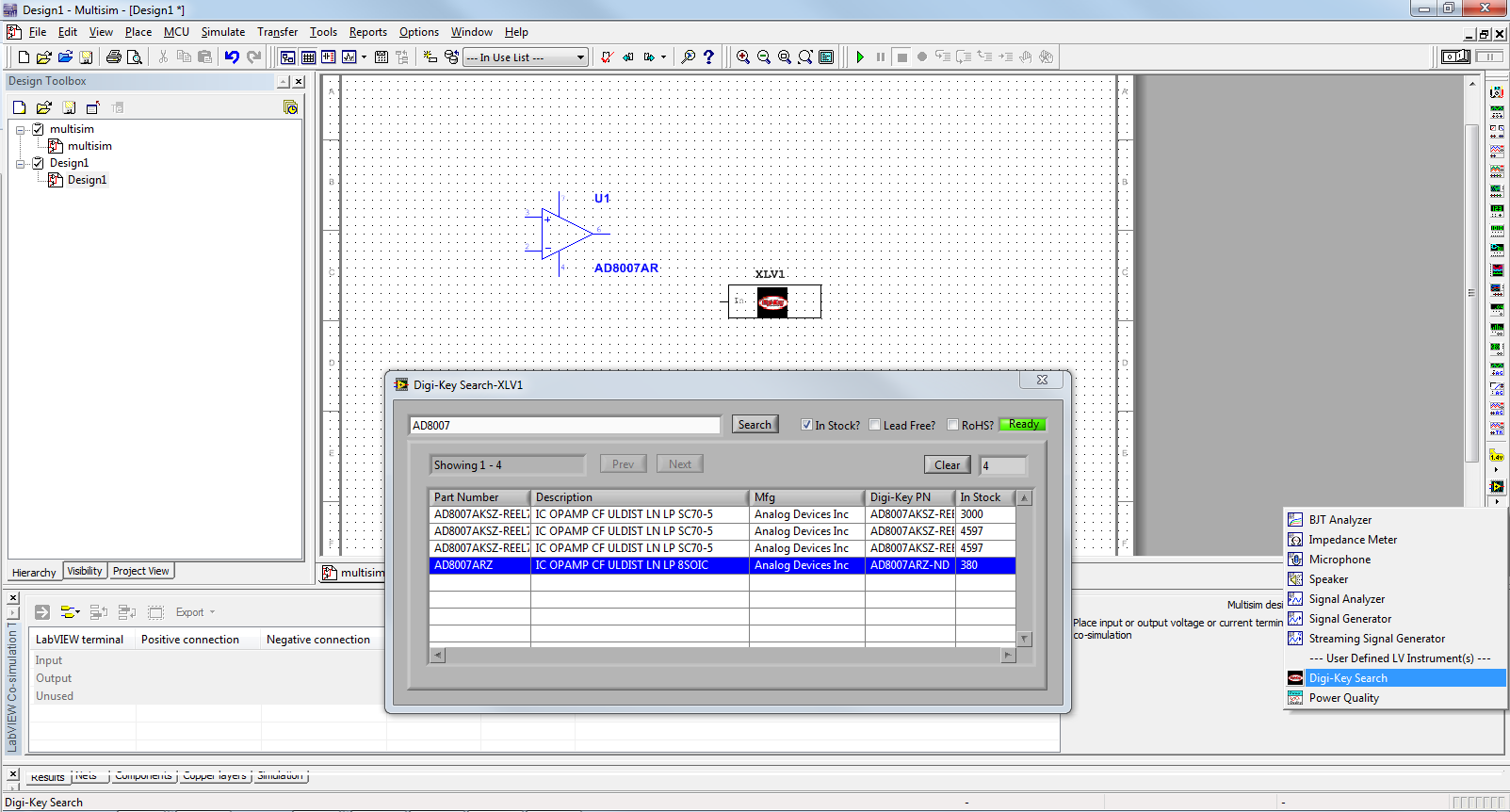Enable the Lead Free? checkbox
Viewport: 1510px width, 812px height.
[875, 425]
